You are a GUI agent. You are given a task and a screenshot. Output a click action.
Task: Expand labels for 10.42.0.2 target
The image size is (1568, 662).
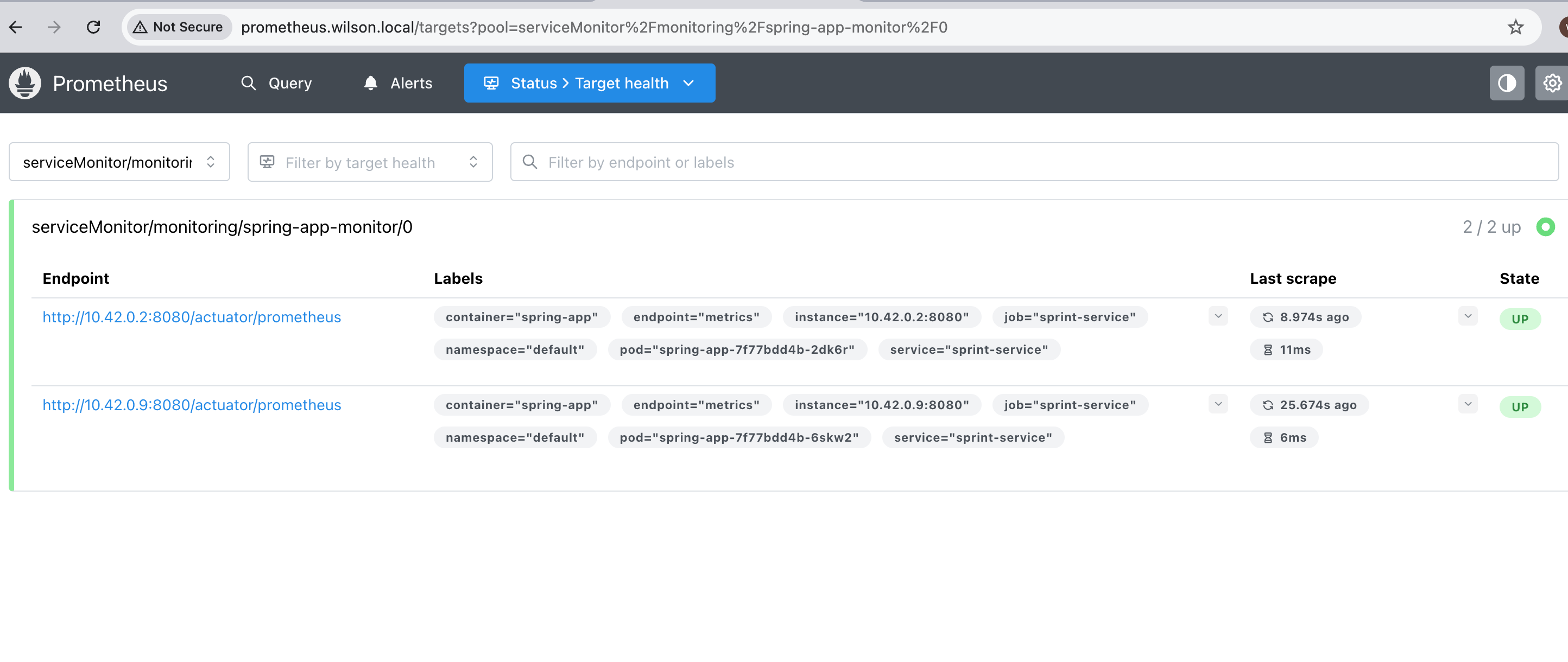1217,316
